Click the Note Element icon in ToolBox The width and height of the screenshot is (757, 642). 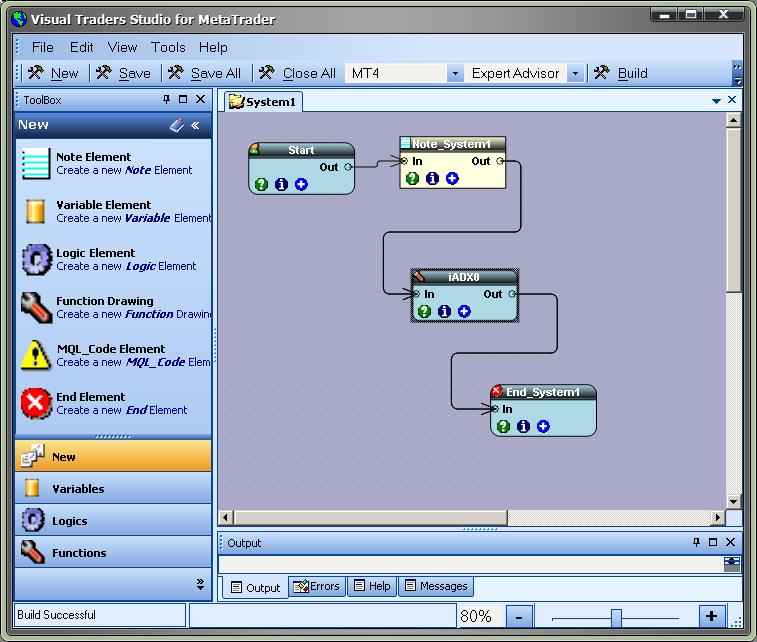click(x=35, y=163)
